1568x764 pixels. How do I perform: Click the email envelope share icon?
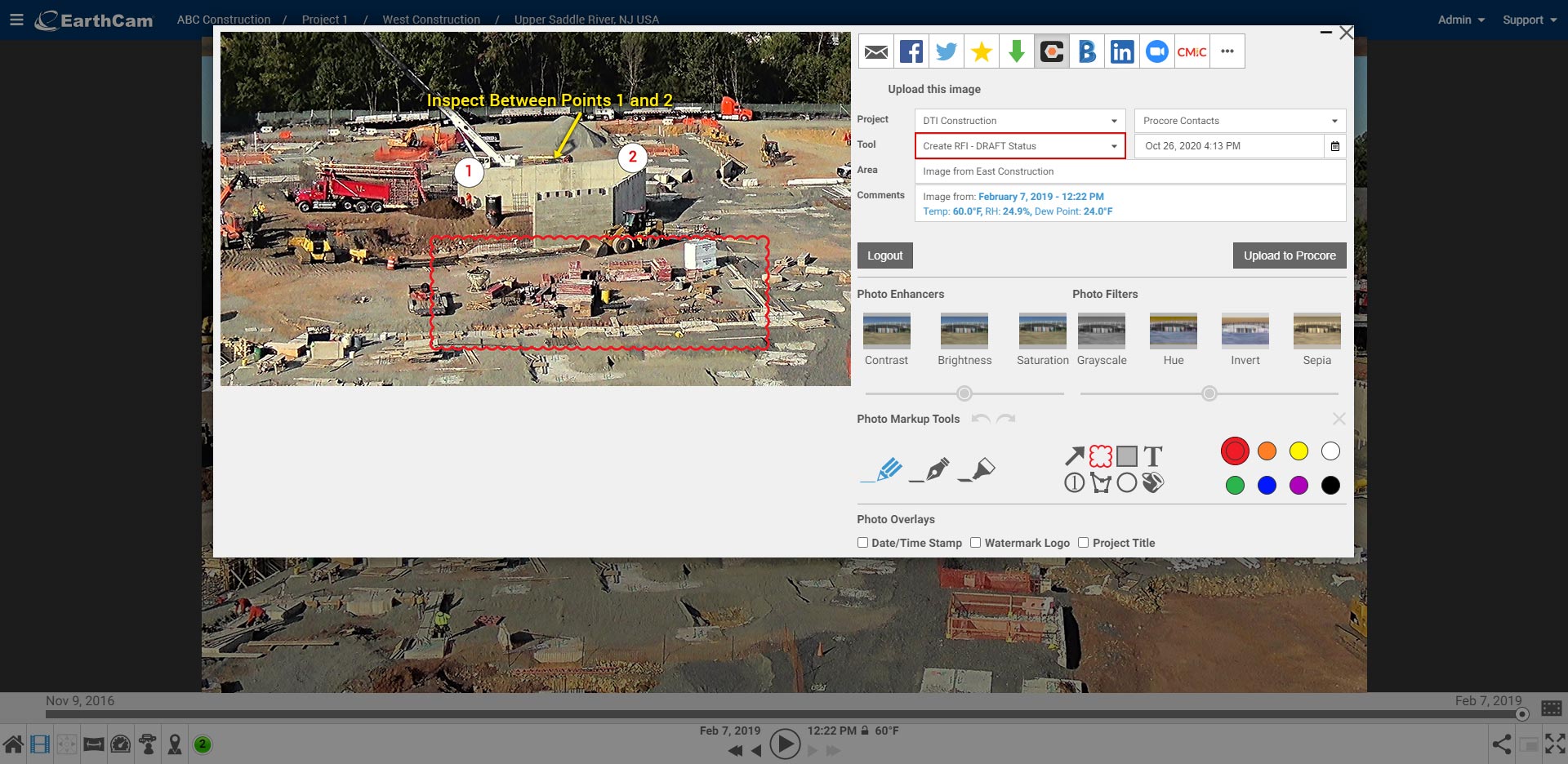[875, 51]
